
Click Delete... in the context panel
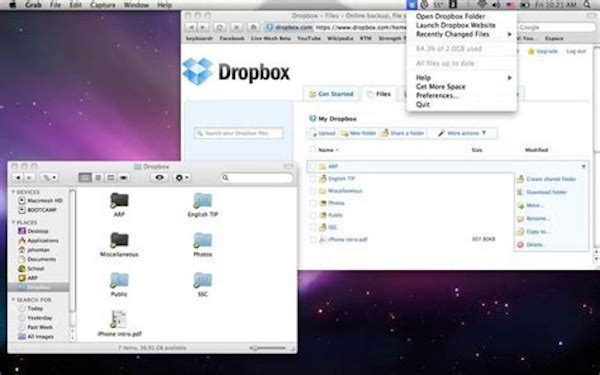coord(531,245)
